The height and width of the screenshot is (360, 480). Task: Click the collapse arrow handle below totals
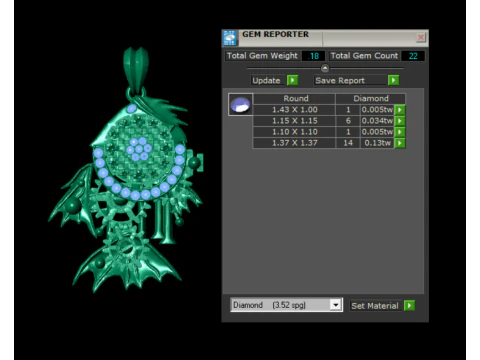[x=325, y=68]
